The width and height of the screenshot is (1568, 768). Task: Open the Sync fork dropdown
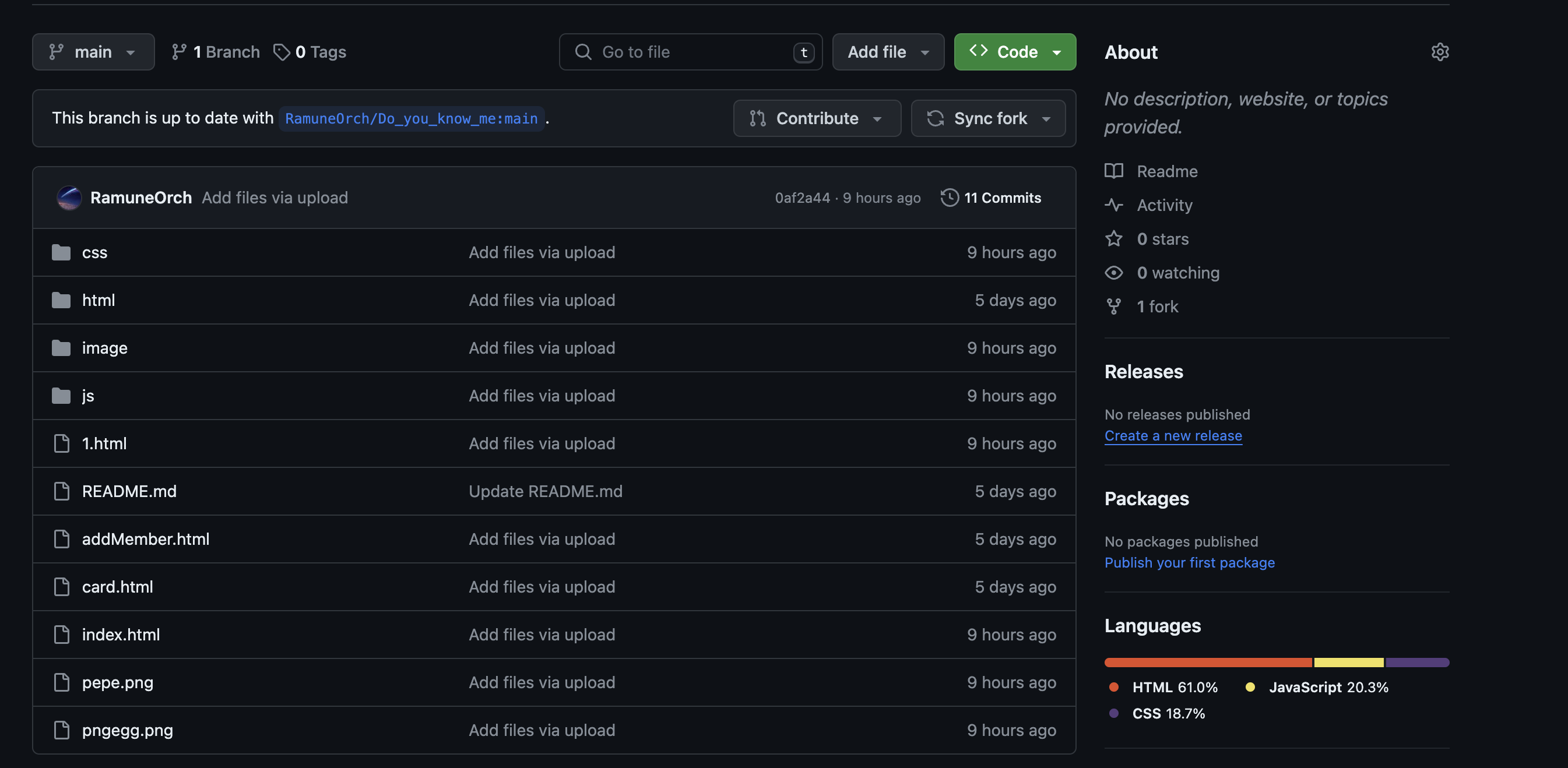[x=987, y=119]
